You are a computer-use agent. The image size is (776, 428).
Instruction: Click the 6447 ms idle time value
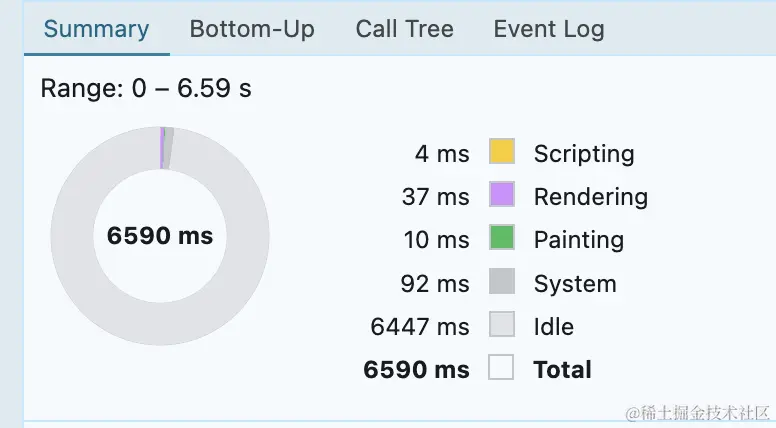coord(419,326)
